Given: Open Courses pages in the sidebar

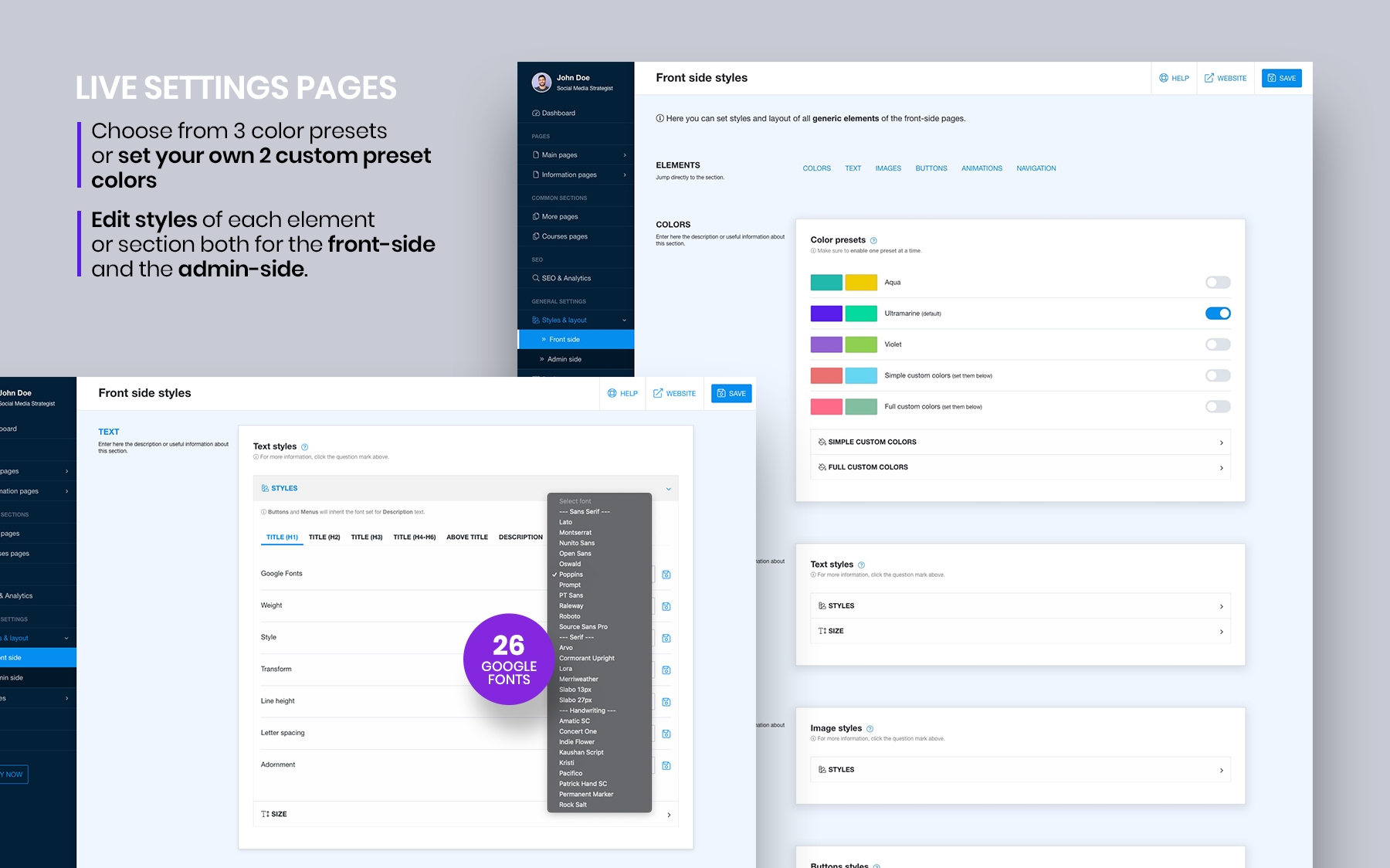Looking at the screenshot, I should coord(563,236).
